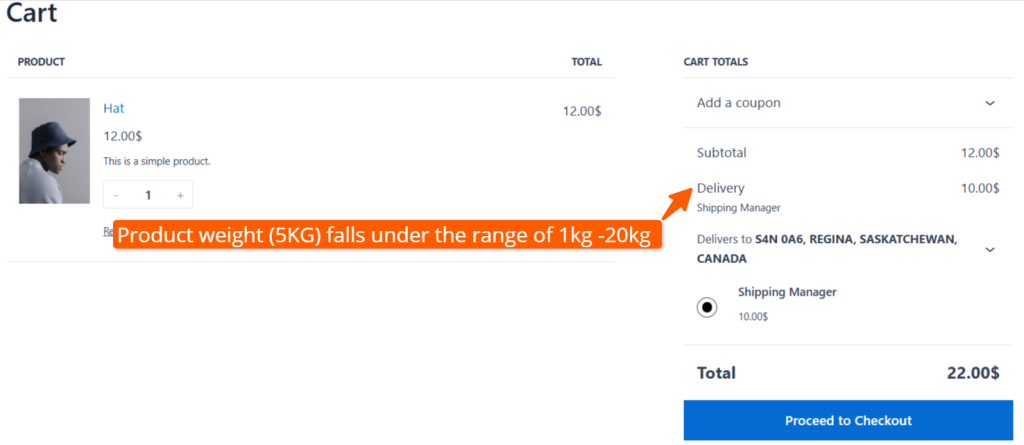Image resolution: width=1024 pixels, height=445 pixels.
Task: Click the Hat product thumbnail image
Action: click(x=54, y=150)
